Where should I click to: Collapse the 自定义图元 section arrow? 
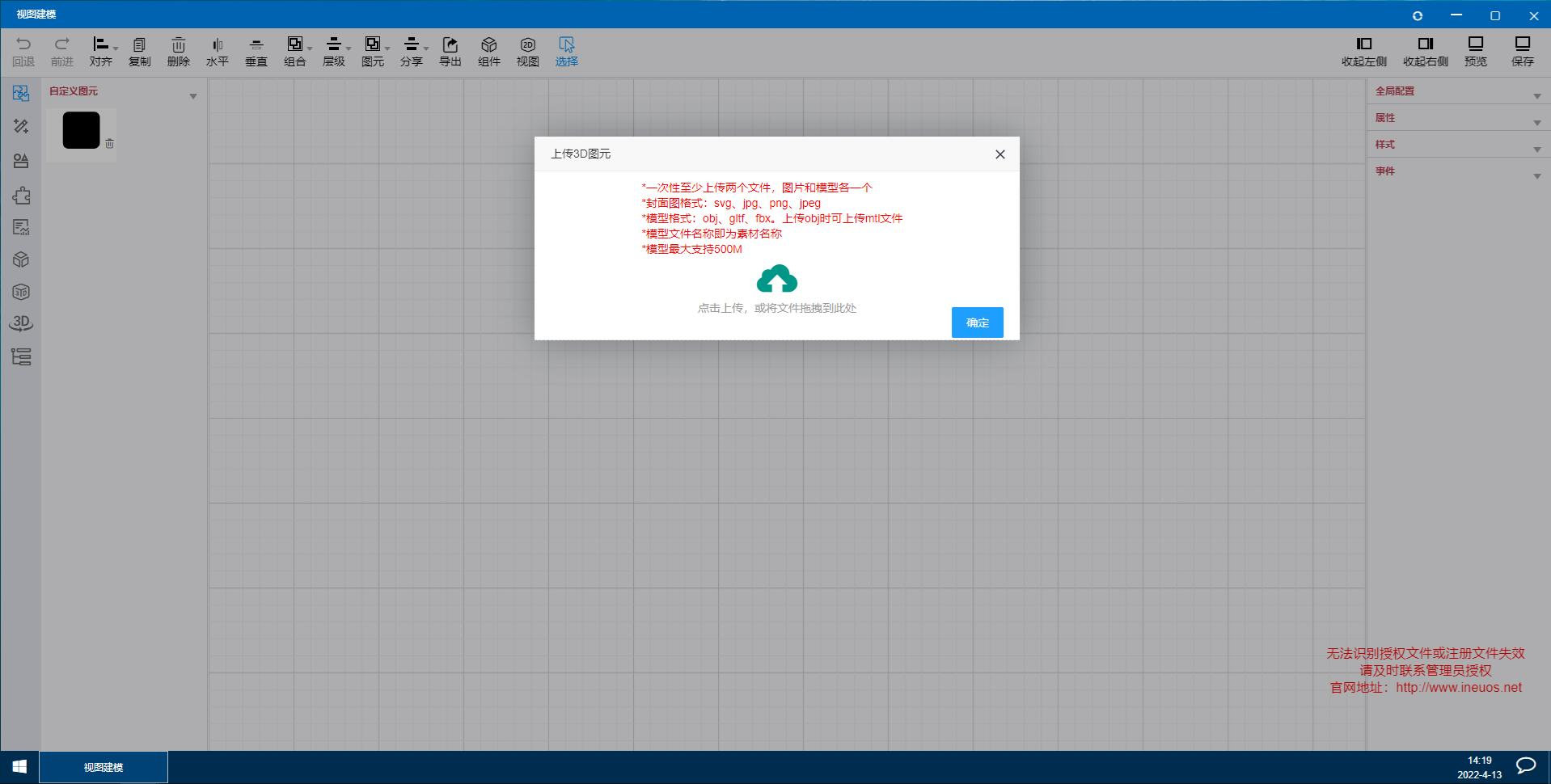pos(193,96)
